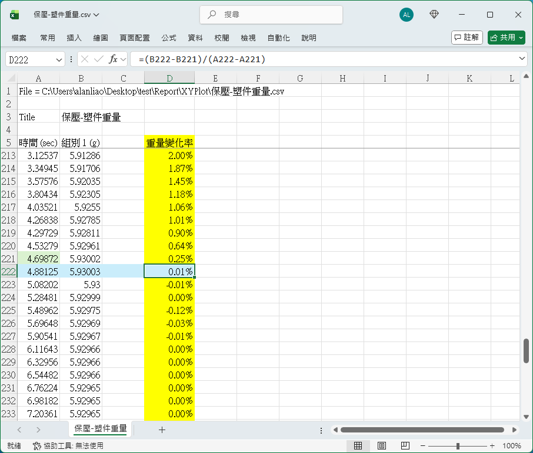Cancel formula entry with X icon
The image size is (533, 453).
click(85, 59)
